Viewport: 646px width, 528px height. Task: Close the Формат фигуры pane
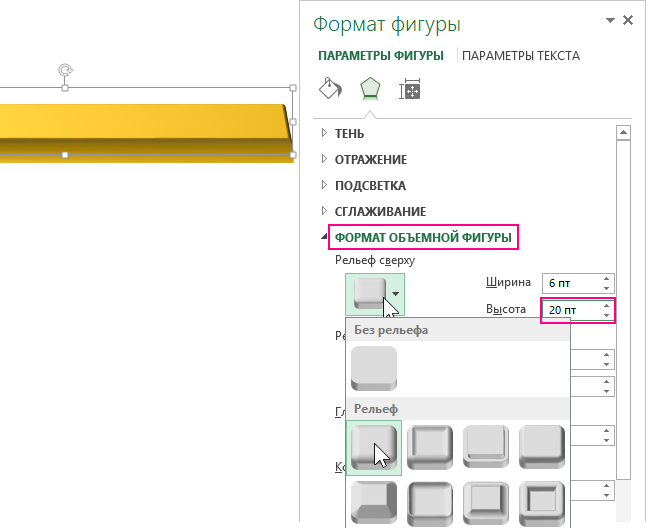[628, 20]
